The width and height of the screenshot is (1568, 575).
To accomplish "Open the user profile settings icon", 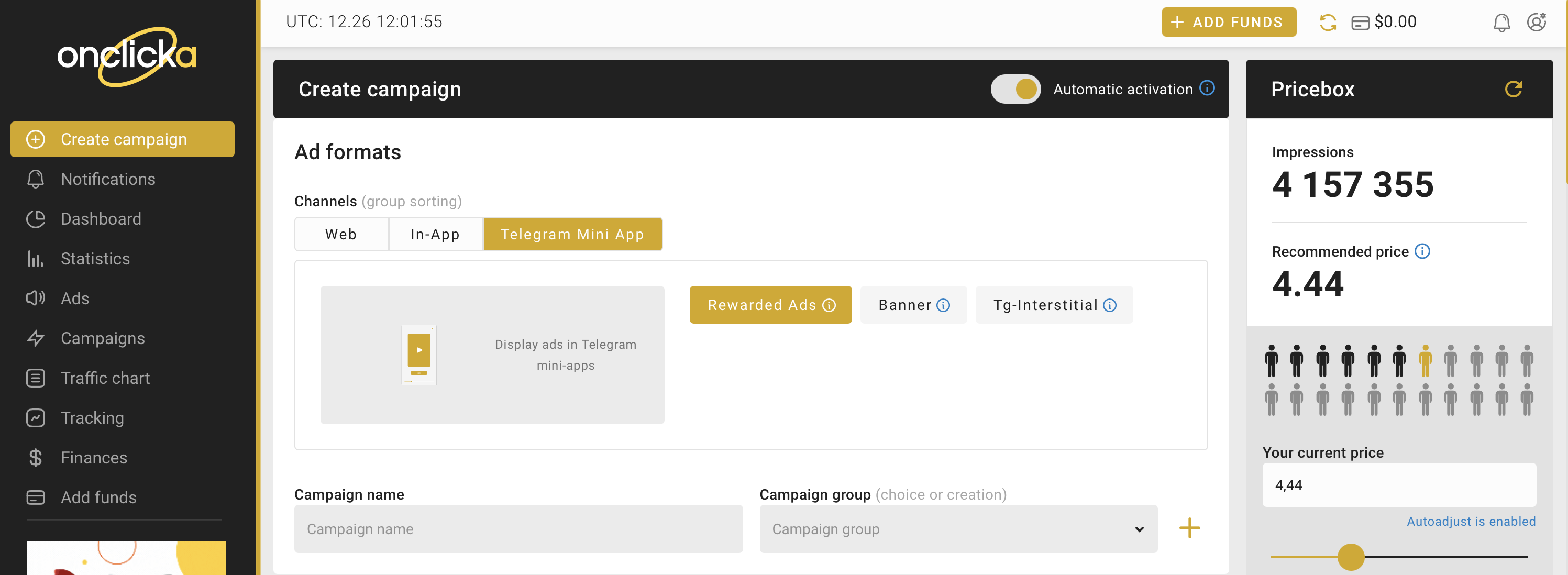I will (1537, 23).
